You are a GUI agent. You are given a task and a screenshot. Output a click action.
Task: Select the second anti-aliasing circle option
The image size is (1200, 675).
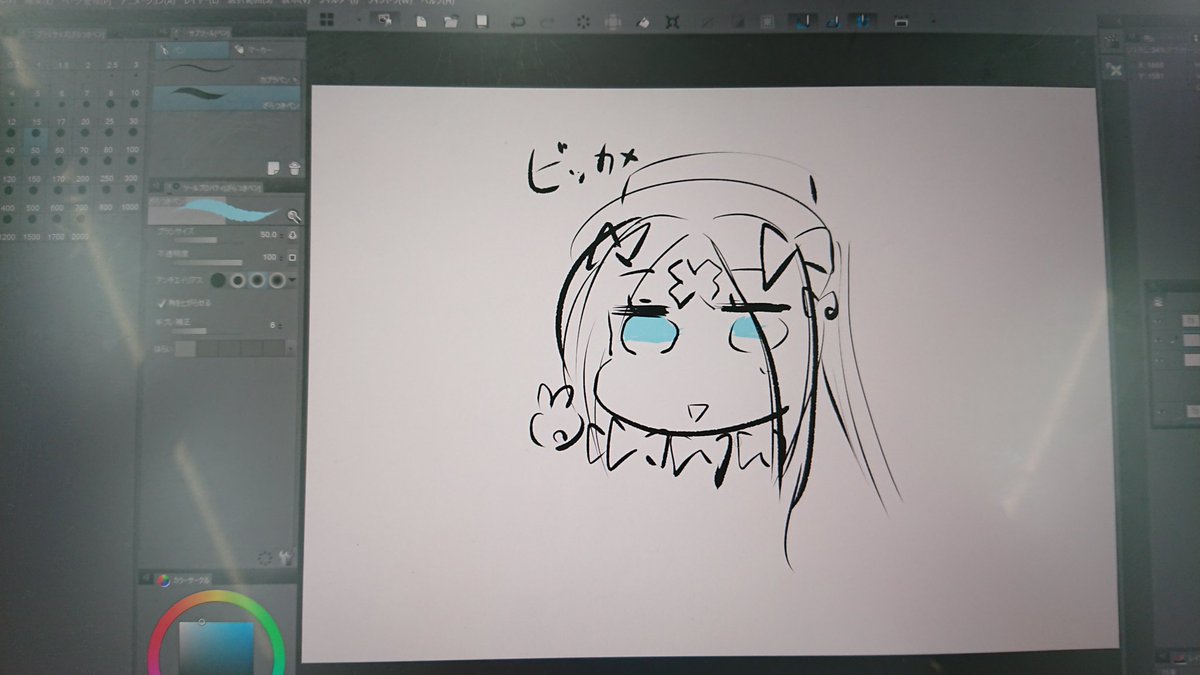[x=238, y=281]
